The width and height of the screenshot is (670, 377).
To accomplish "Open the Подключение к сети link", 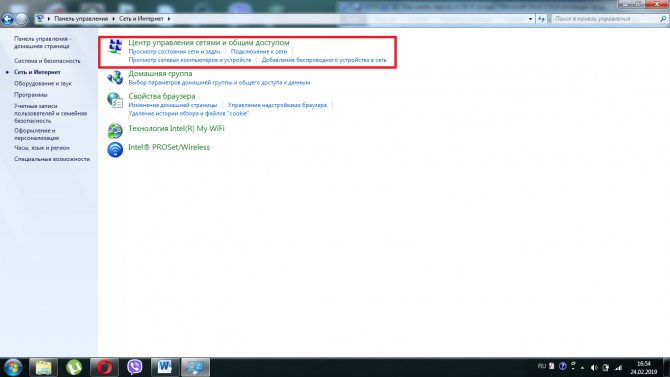I will pos(259,51).
